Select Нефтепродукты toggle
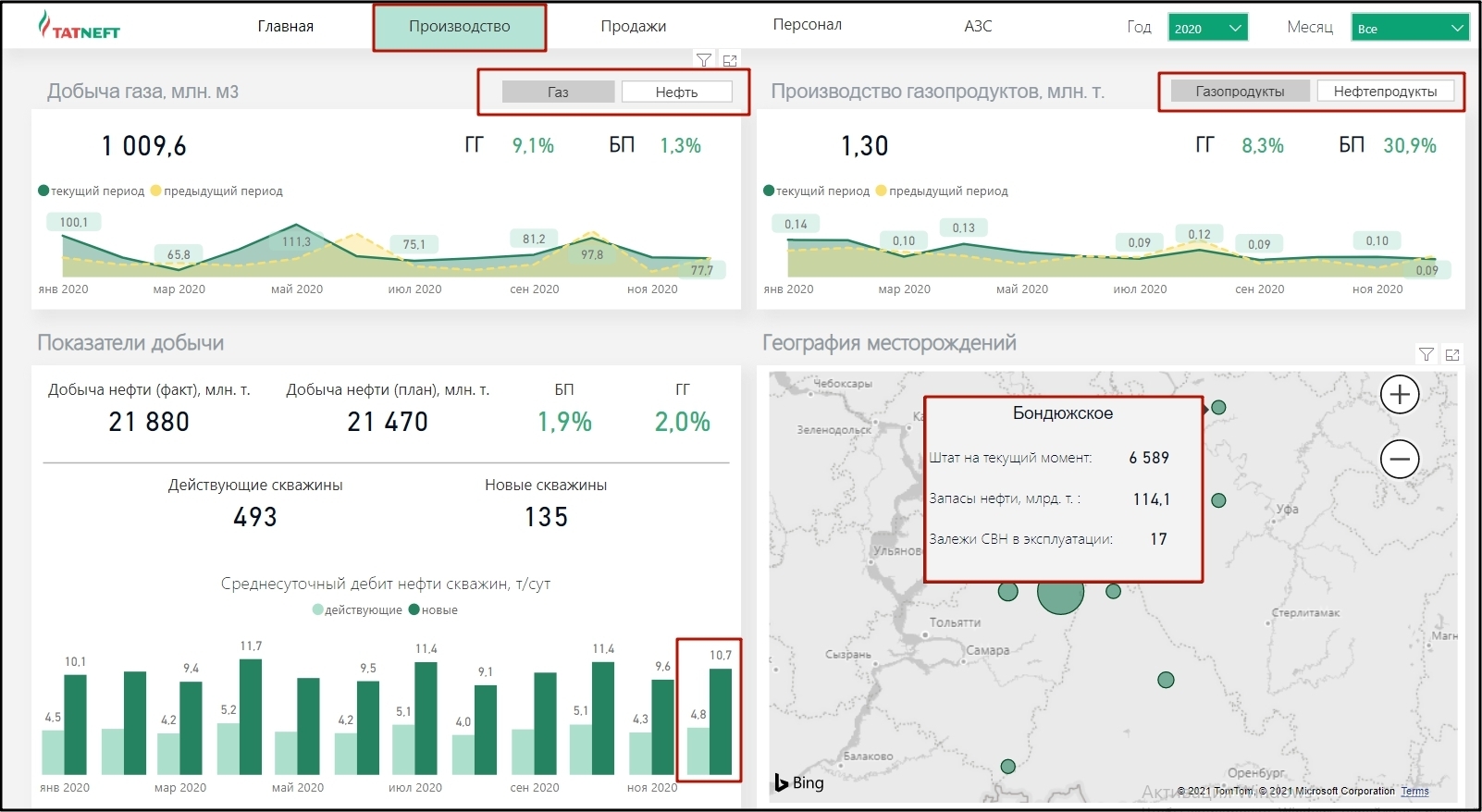 tap(1385, 91)
